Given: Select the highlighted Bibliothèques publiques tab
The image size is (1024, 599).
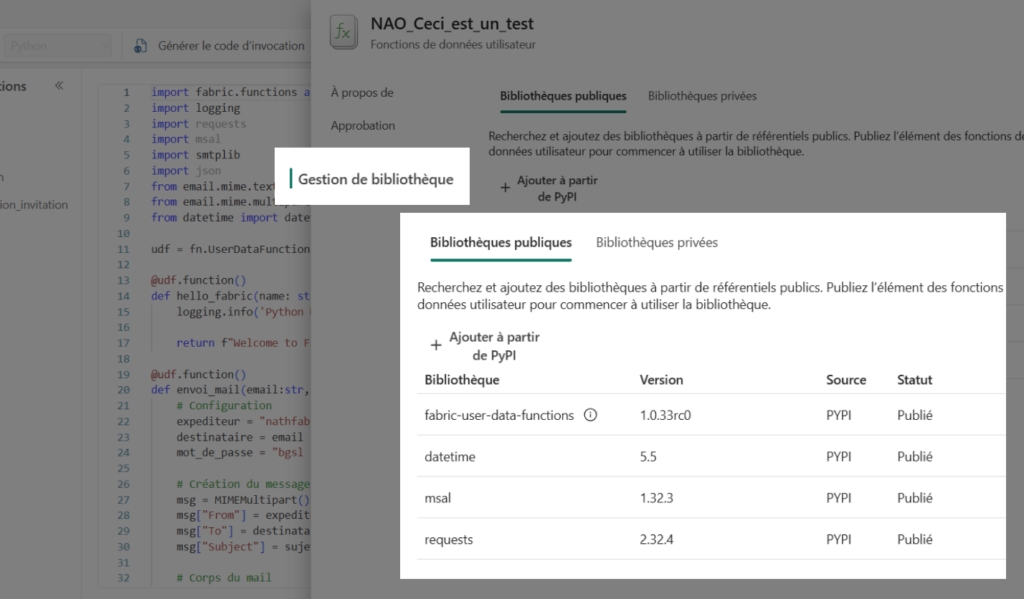Looking at the screenshot, I should (x=500, y=242).
